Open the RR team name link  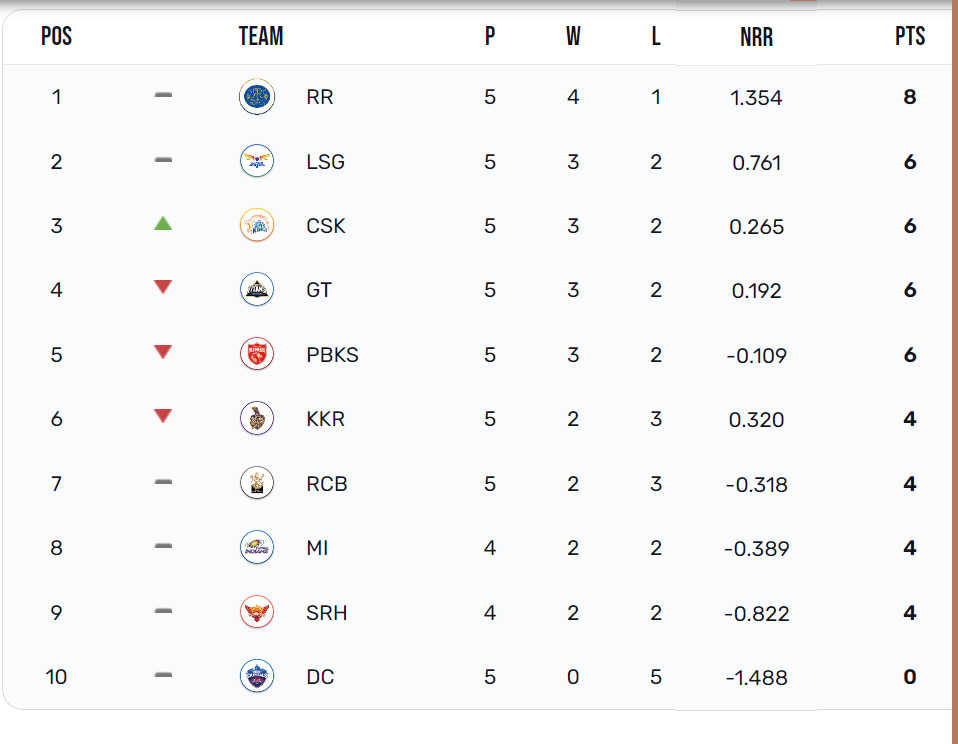[320, 97]
